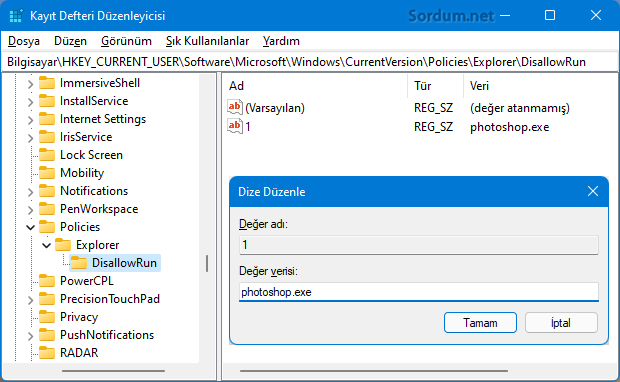Maximize the Registry Editor window
Viewport: 620px width, 382px height.
[x=550, y=15]
